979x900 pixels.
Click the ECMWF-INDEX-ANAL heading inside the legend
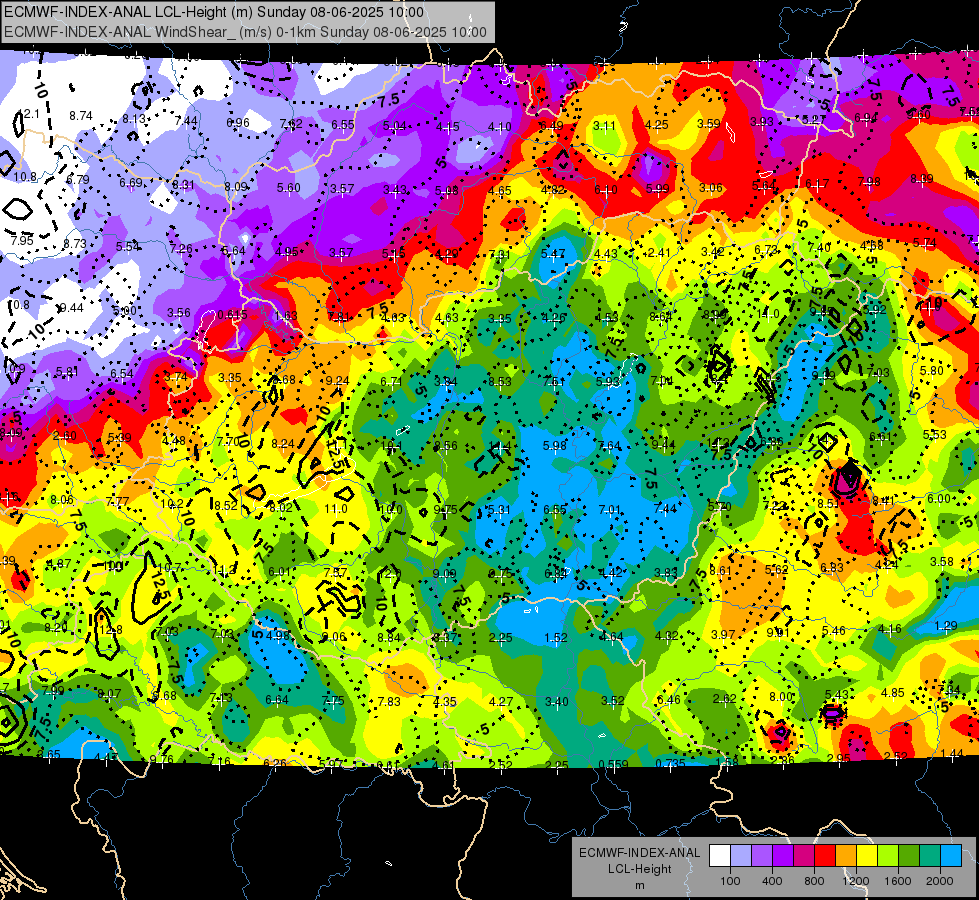639,853
